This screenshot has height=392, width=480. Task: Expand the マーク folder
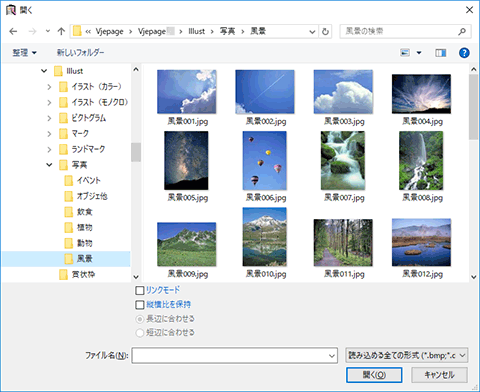[x=49, y=134]
